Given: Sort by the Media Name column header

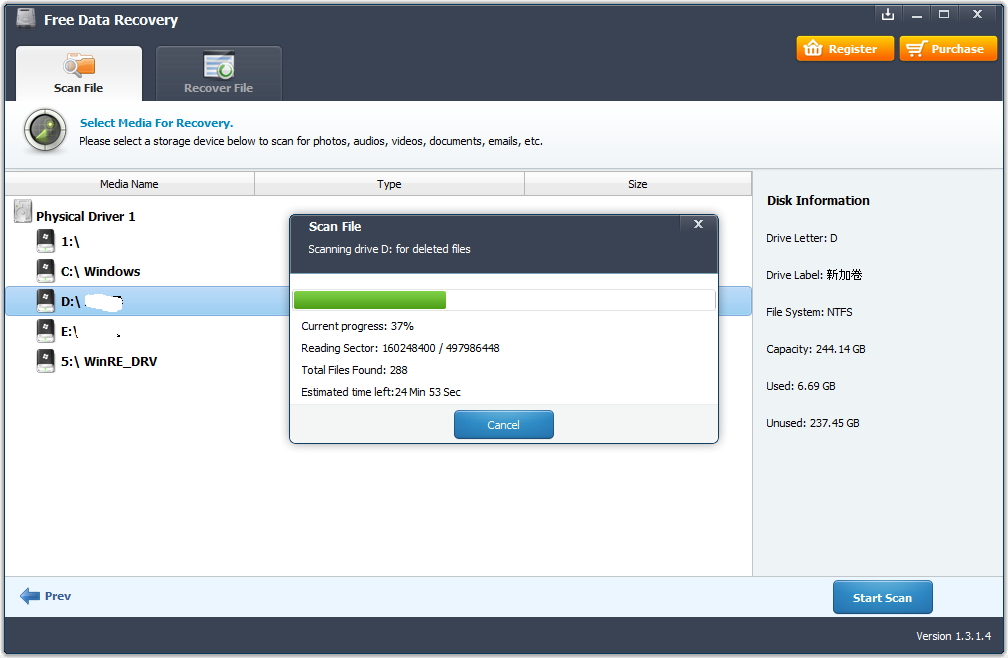Looking at the screenshot, I should tap(129, 184).
